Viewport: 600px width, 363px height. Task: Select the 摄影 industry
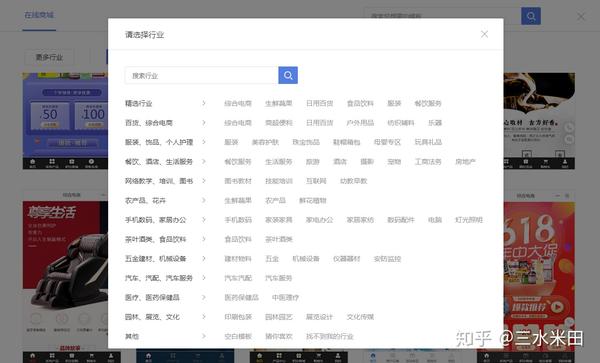point(367,161)
